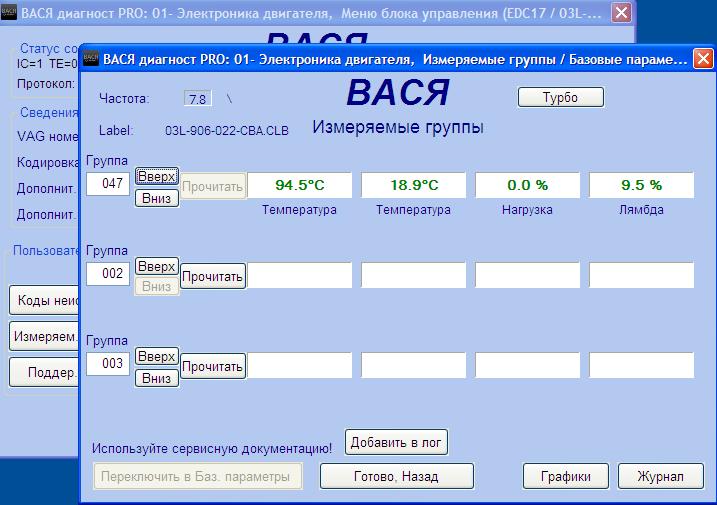Click the last empty field of group 003

[641, 365]
